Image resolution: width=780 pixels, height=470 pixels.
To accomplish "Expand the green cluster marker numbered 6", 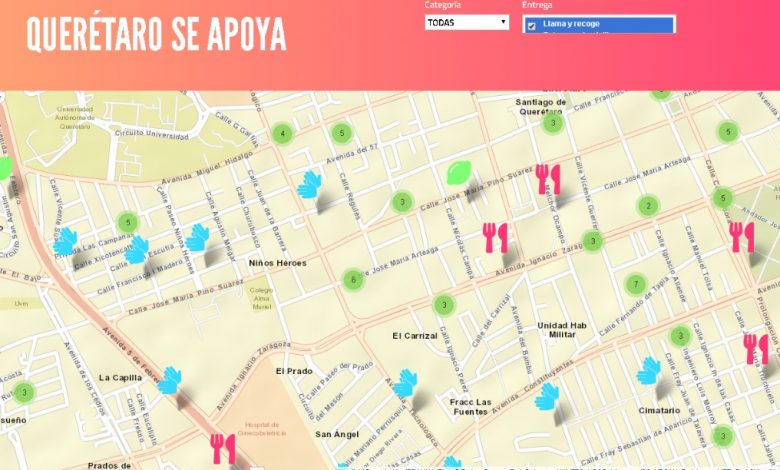I will [353, 280].
